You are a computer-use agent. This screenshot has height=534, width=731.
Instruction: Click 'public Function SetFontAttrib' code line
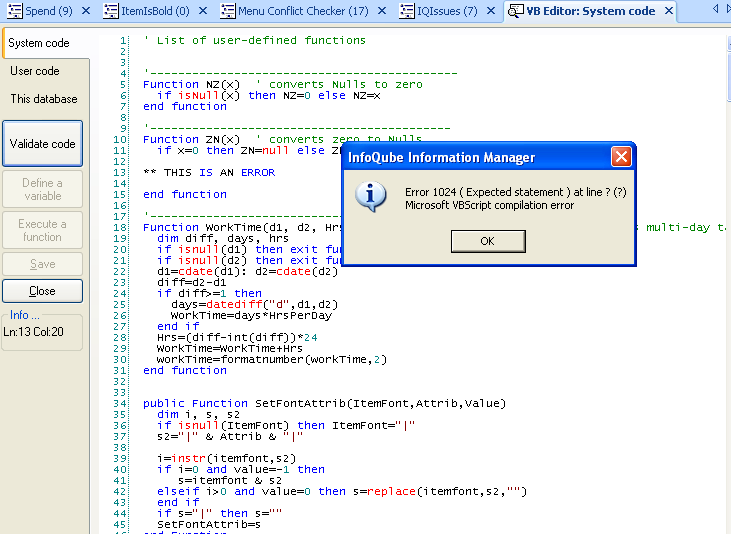click(324, 403)
